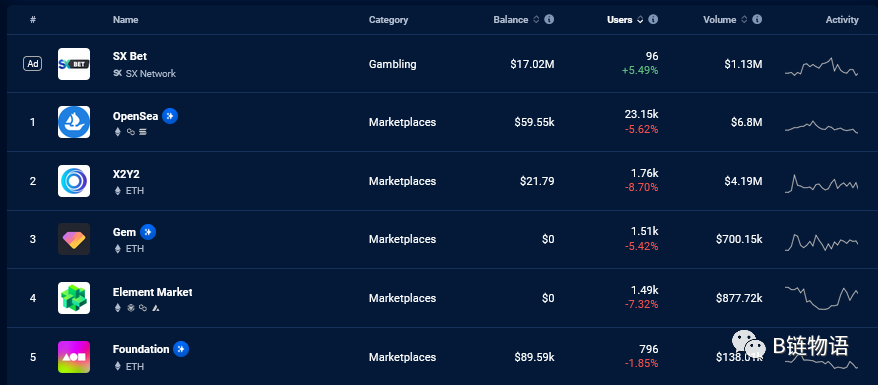Click the Category column header
Image resolution: width=878 pixels, height=385 pixels.
388,20
